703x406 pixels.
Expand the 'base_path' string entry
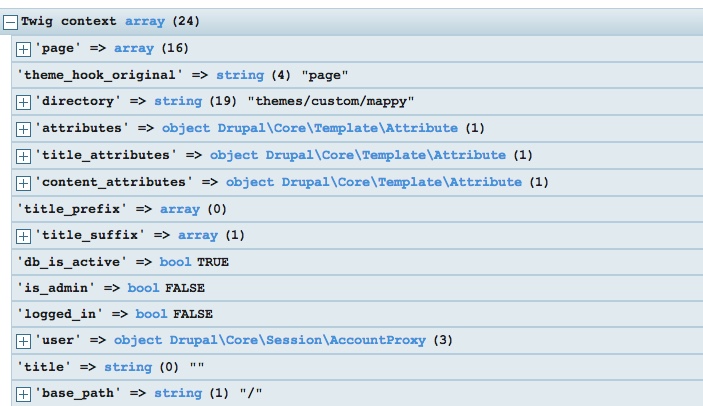[x=23, y=394]
